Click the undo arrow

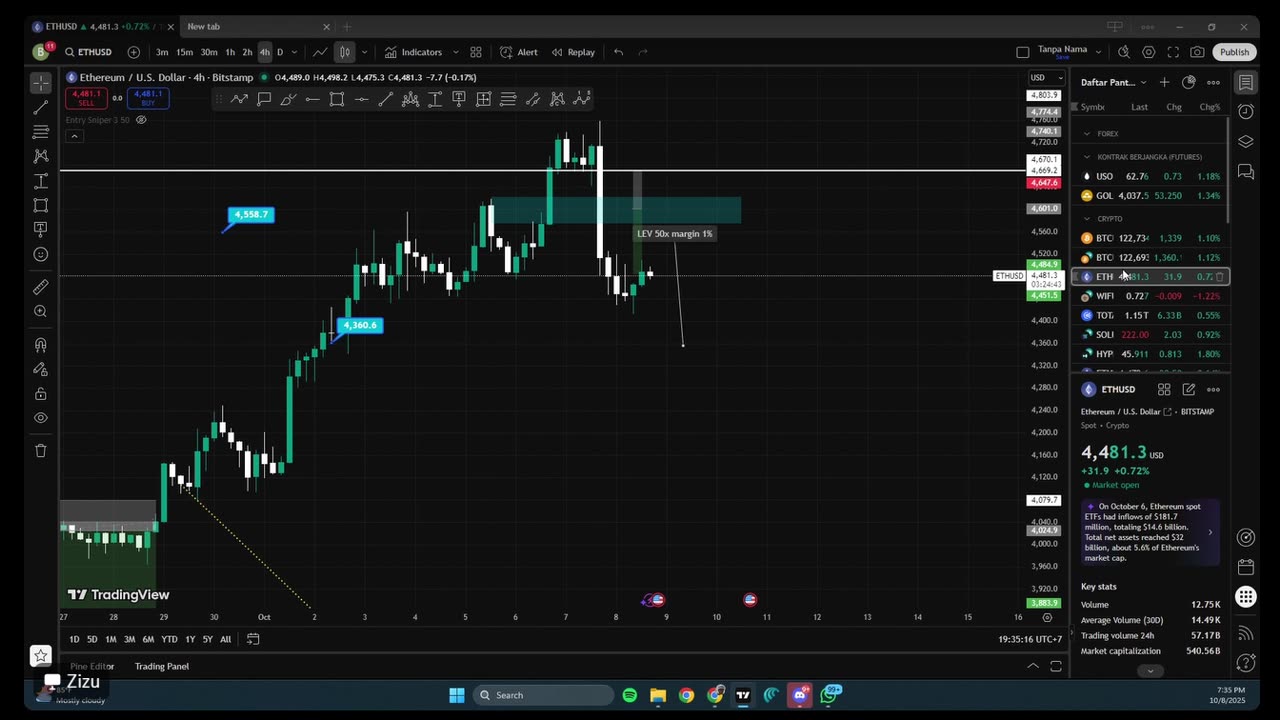tap(618, 52)
